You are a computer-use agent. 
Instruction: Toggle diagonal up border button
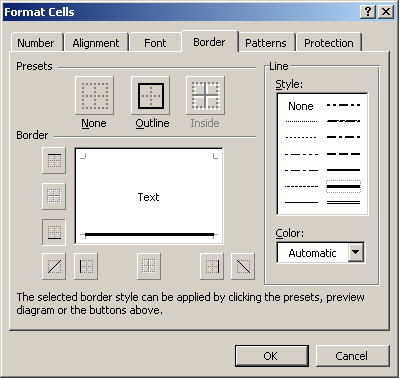[x=54, y=266]
